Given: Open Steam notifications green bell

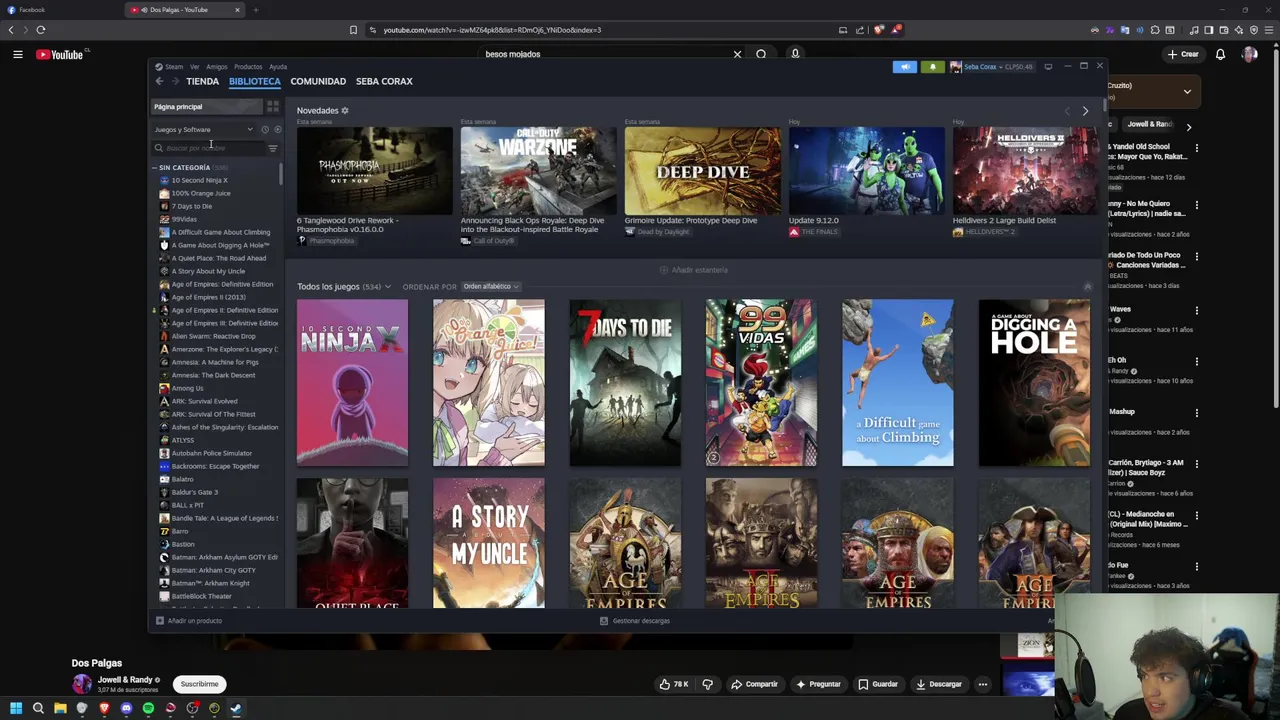Looking at the screenshot, I should tap(932, 67).
